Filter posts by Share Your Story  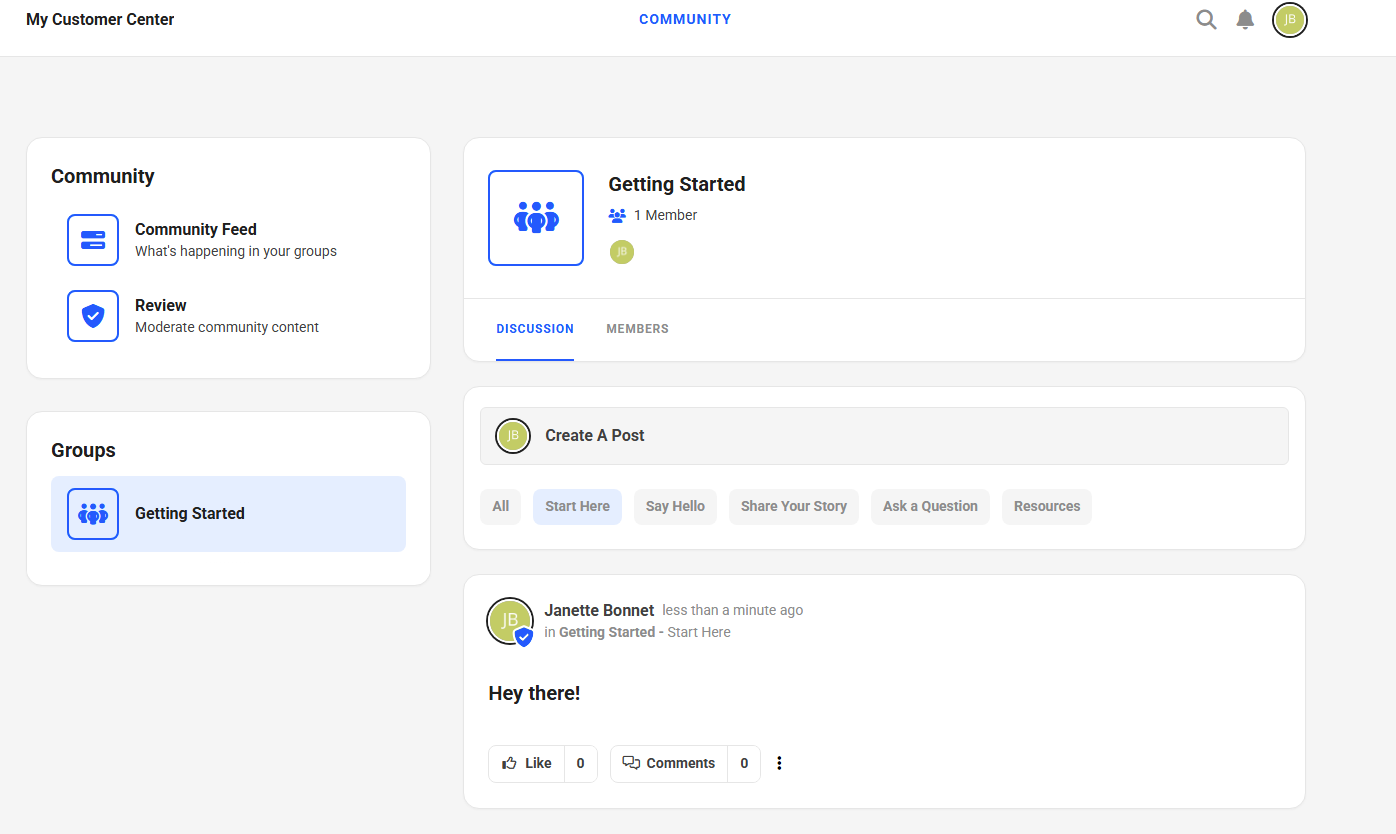[x=793, y=507]
